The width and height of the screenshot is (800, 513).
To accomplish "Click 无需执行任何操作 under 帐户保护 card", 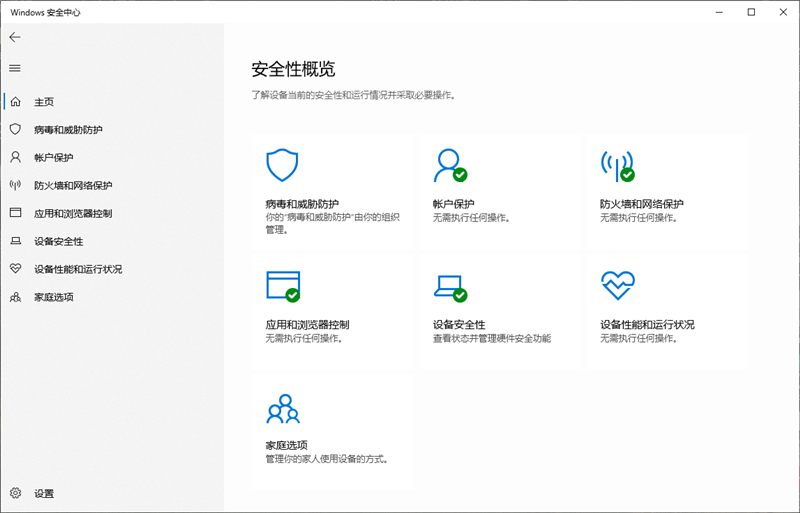I will pos(472,218).
